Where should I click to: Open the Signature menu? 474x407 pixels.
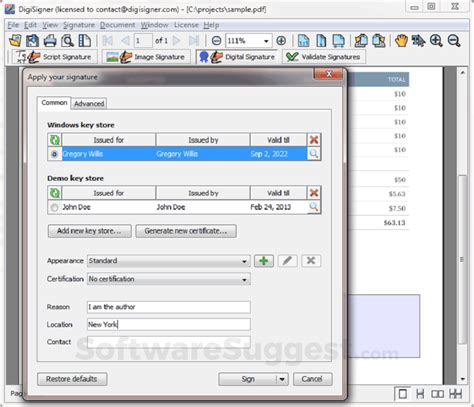coord(79,25)
